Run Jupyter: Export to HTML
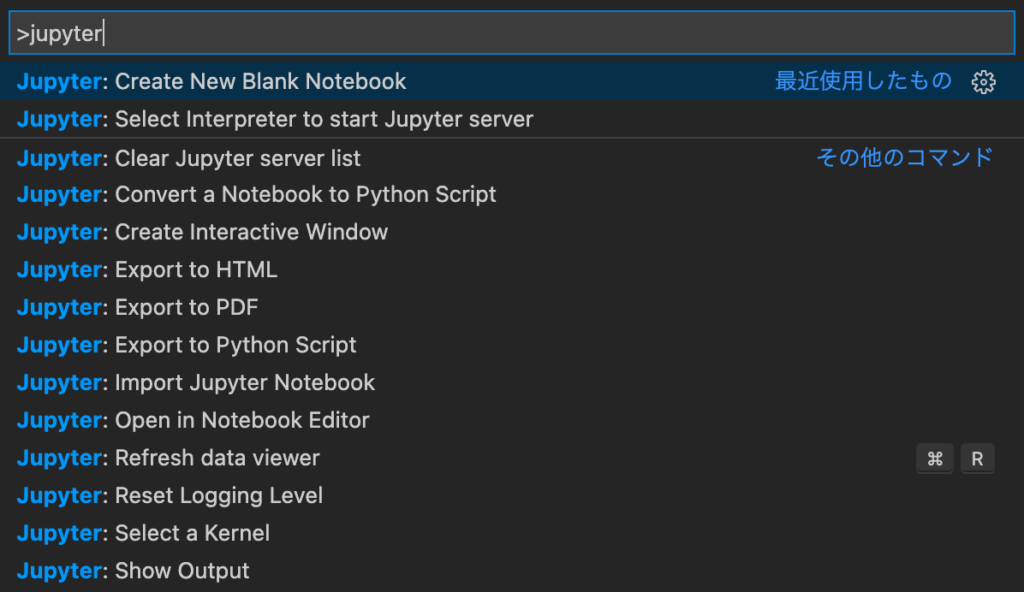This screenshot has width=1024, height=592. tap(512, 270)
